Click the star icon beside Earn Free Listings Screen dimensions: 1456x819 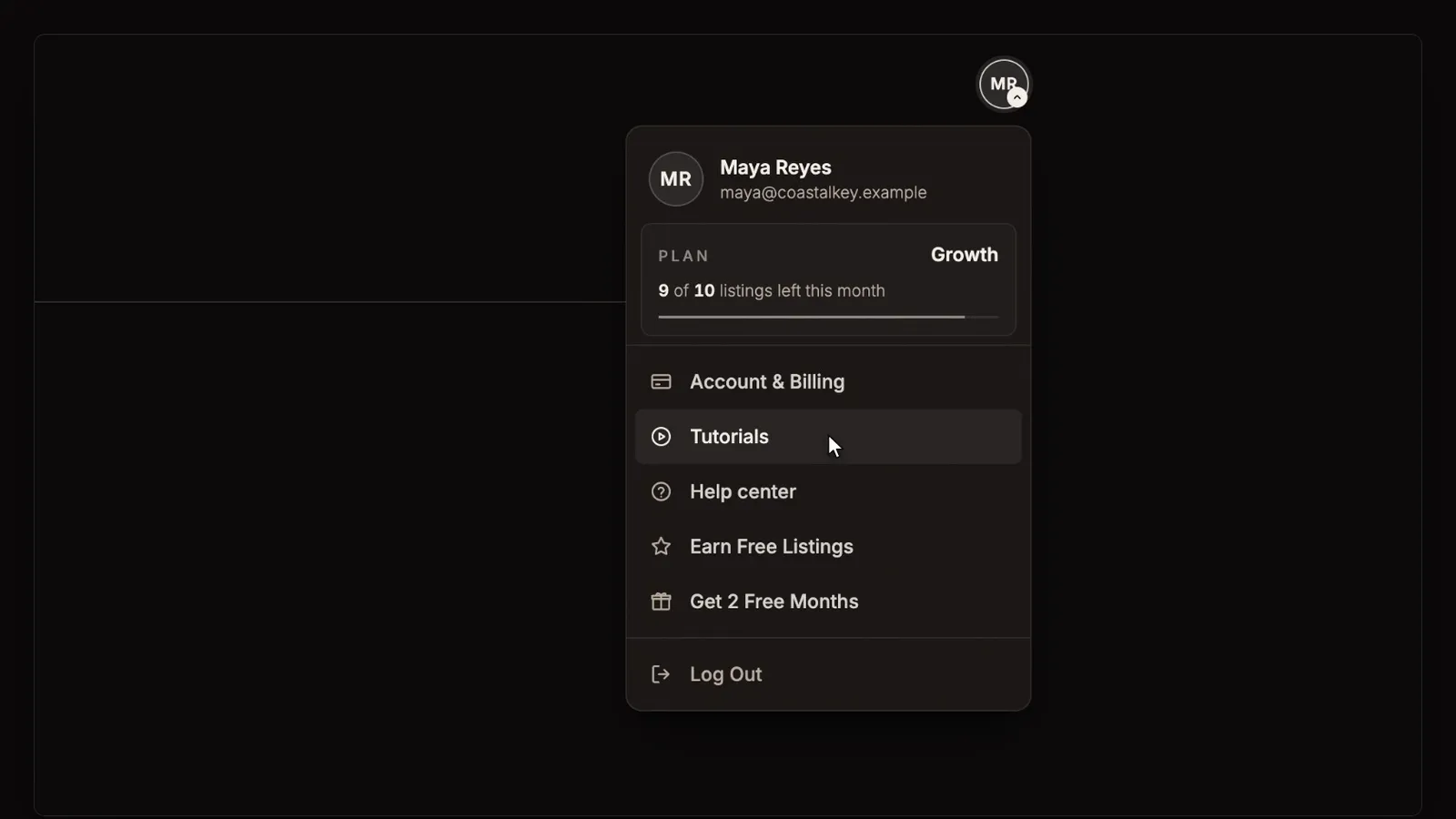pos(661,547)
